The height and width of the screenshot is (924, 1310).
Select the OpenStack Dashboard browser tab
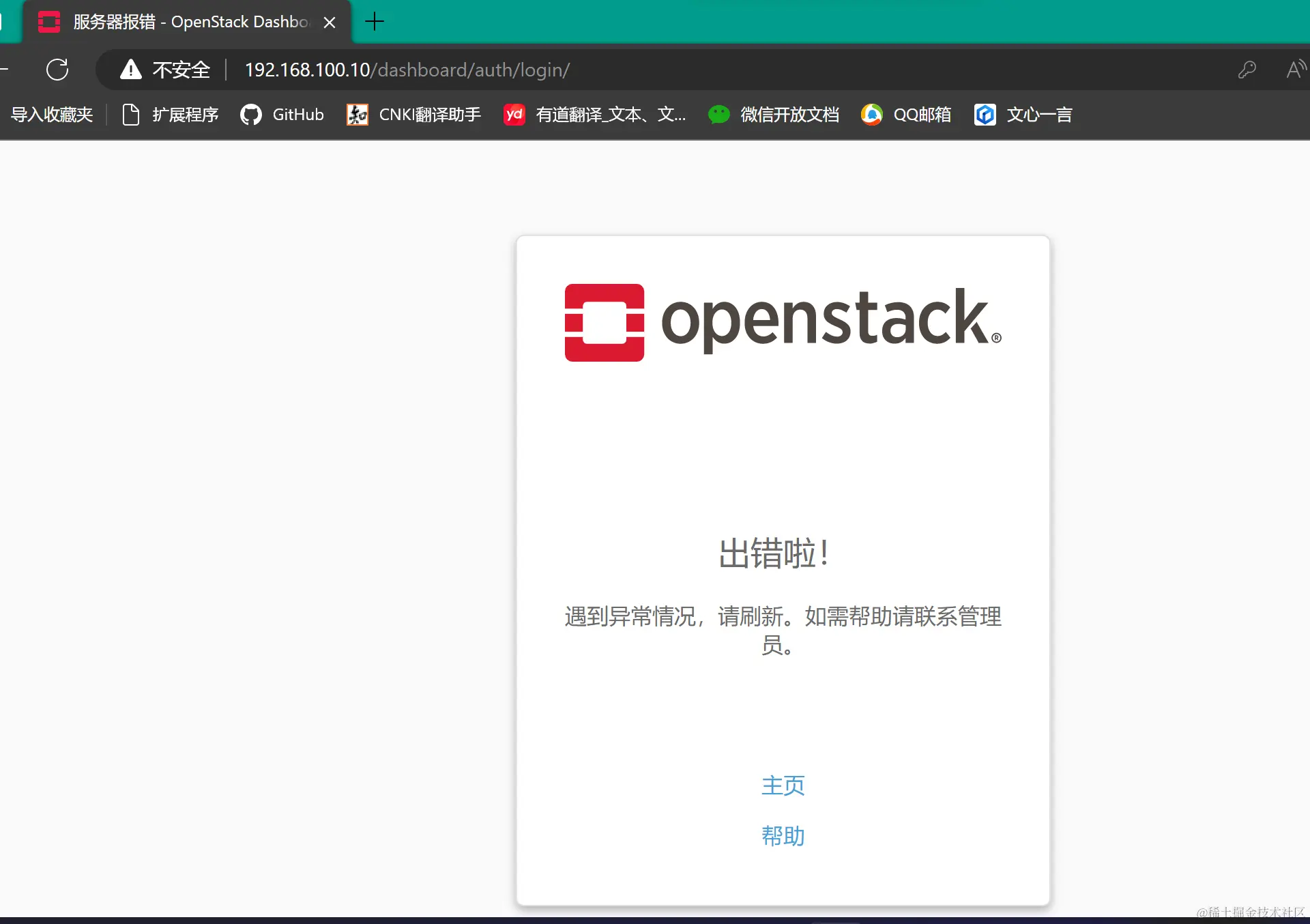coord(187,22)
